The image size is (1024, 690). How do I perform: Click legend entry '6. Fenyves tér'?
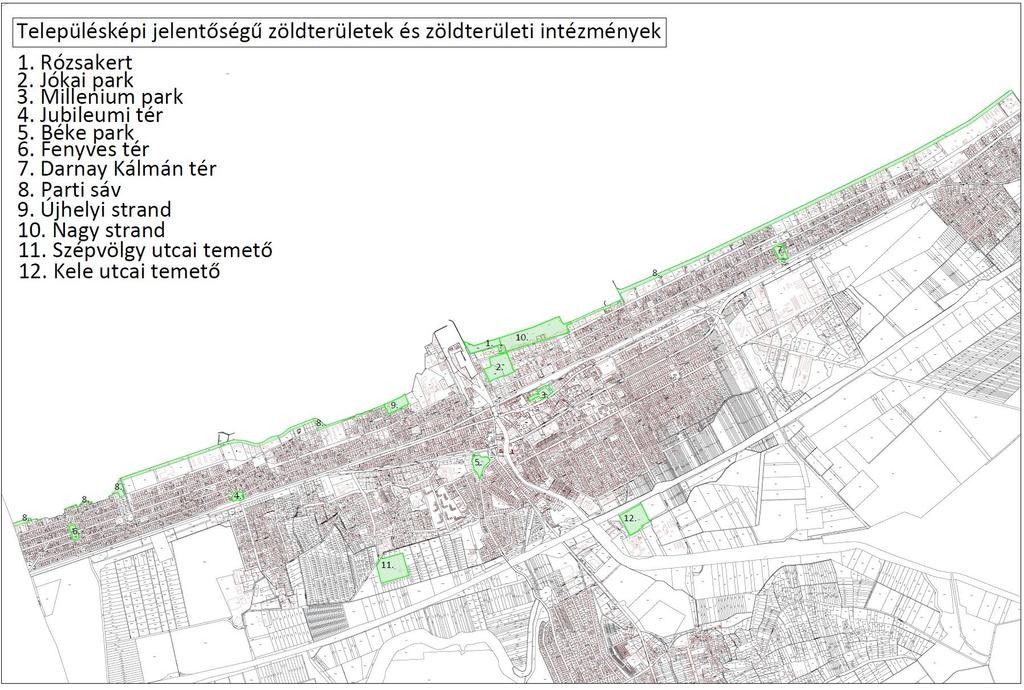[84, 150]
